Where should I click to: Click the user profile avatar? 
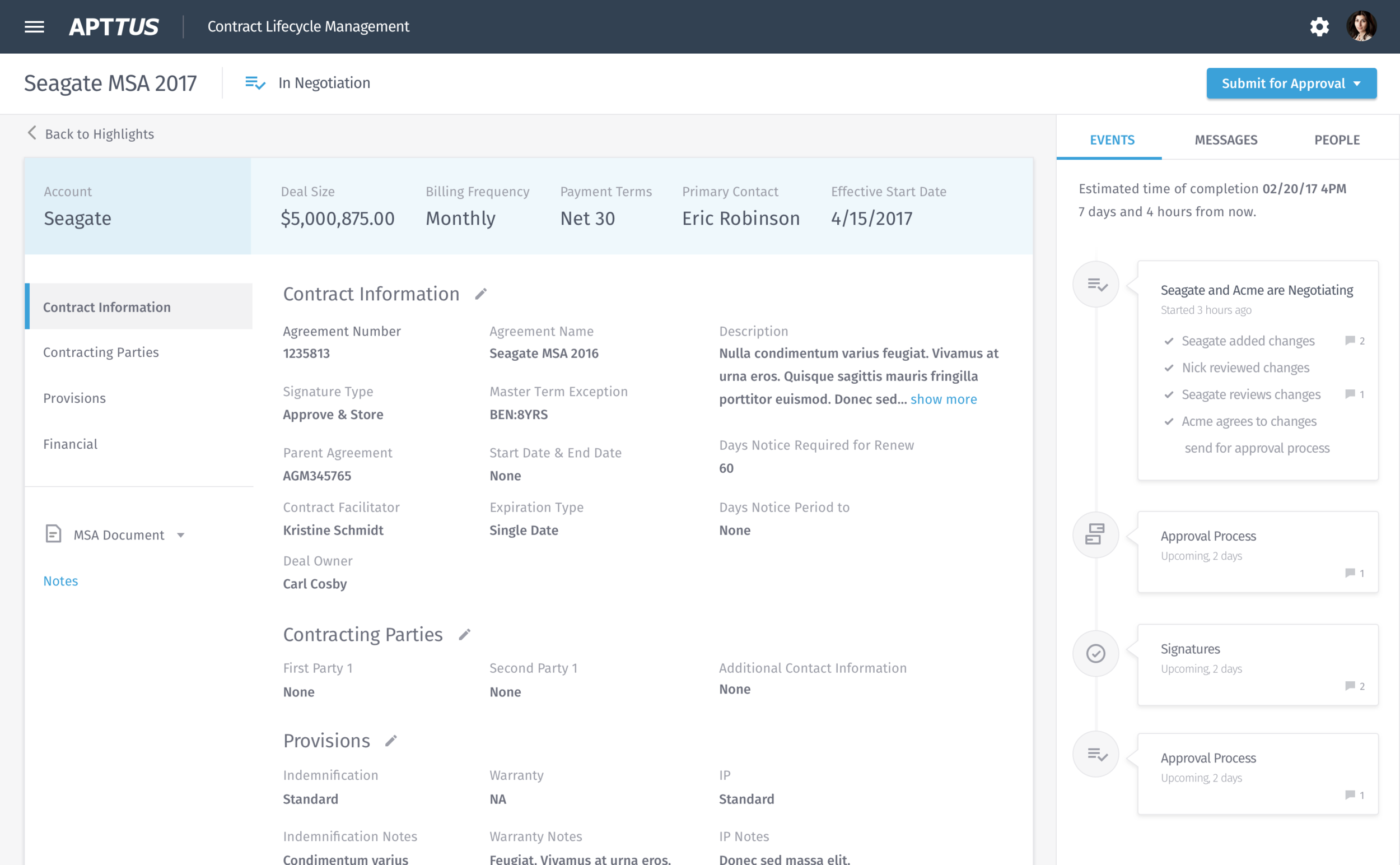pyautogui.click(x=1363, y=26)
